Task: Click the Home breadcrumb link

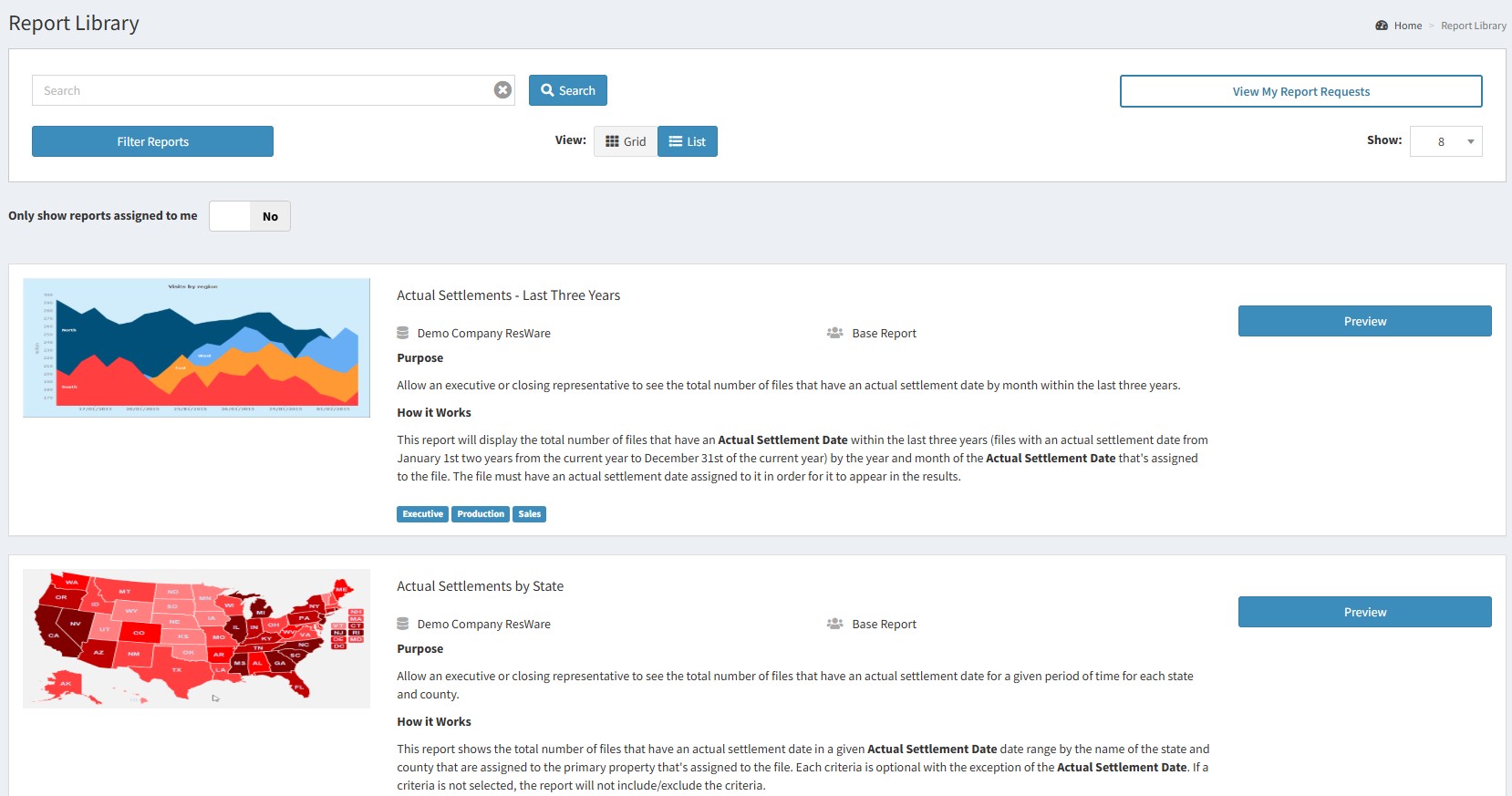Action: coord(1407,26)
